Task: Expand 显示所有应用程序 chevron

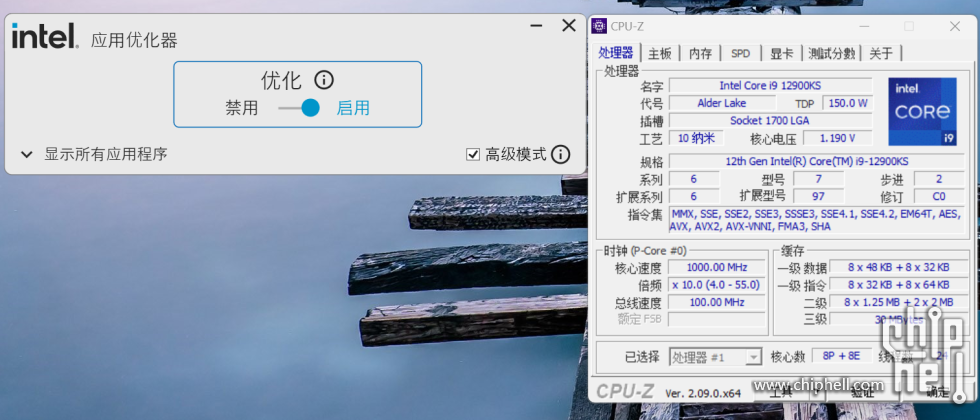Action: 26,154
